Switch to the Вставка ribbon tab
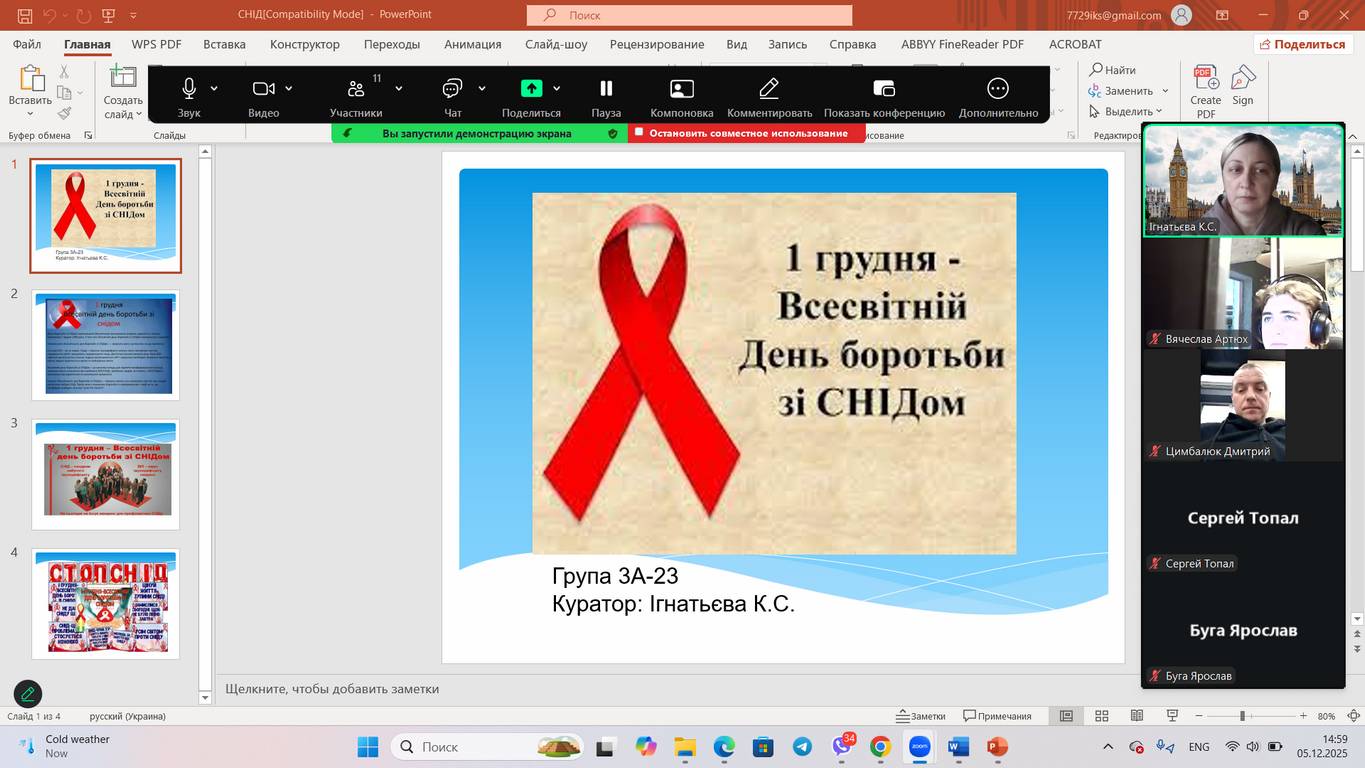 tap(224, 44)
